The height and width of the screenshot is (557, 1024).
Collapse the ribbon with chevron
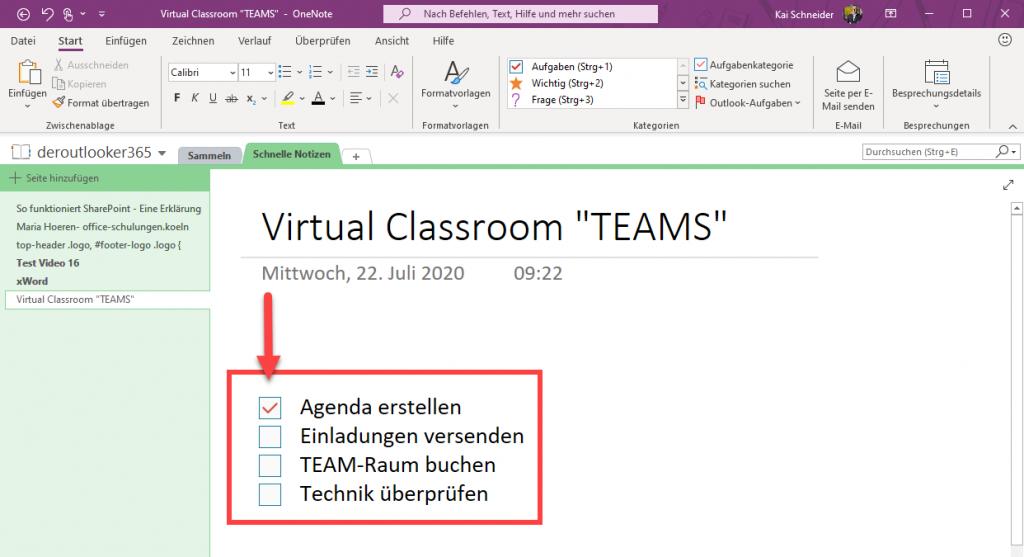tap(1012, 126)
